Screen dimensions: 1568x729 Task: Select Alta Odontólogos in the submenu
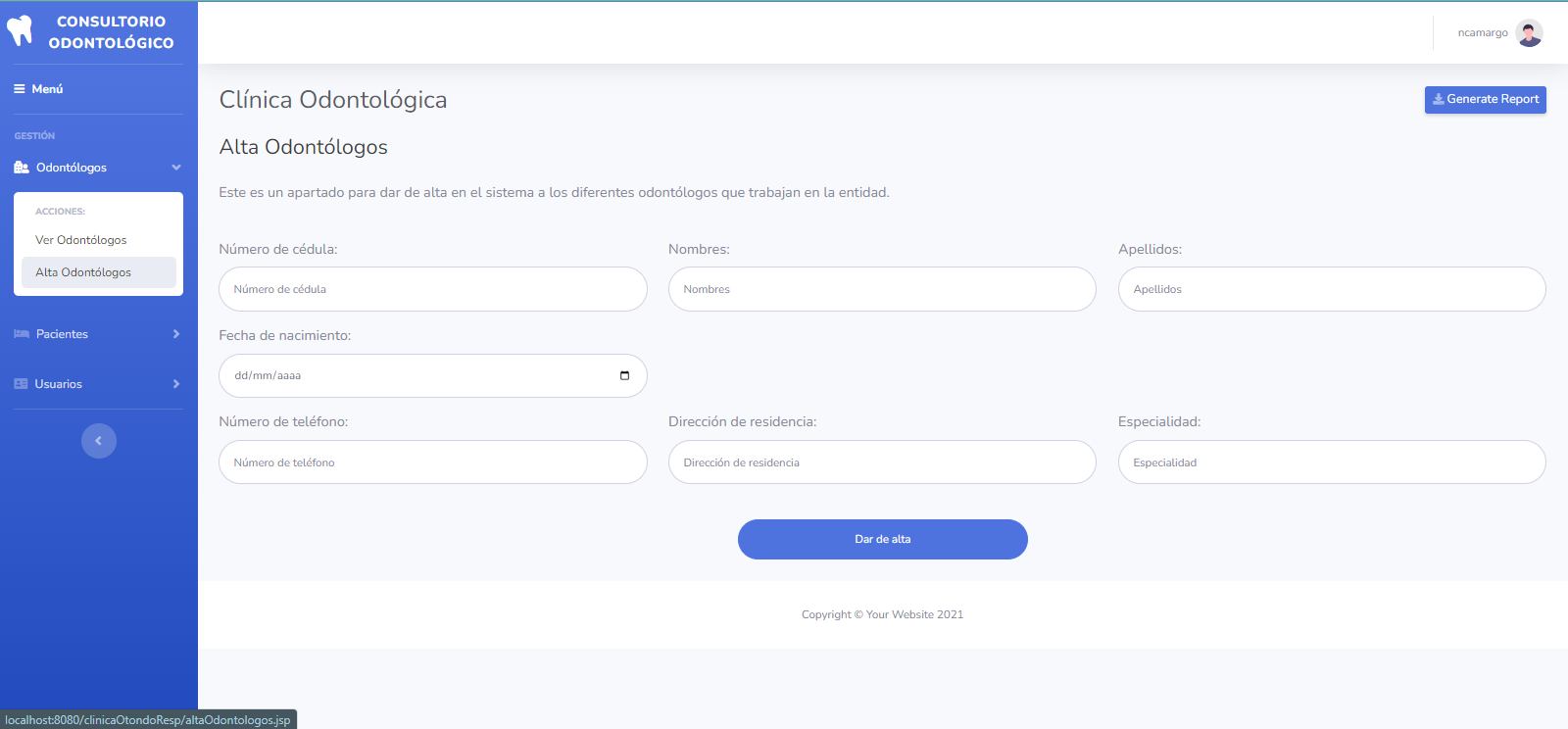click(99, 272)
